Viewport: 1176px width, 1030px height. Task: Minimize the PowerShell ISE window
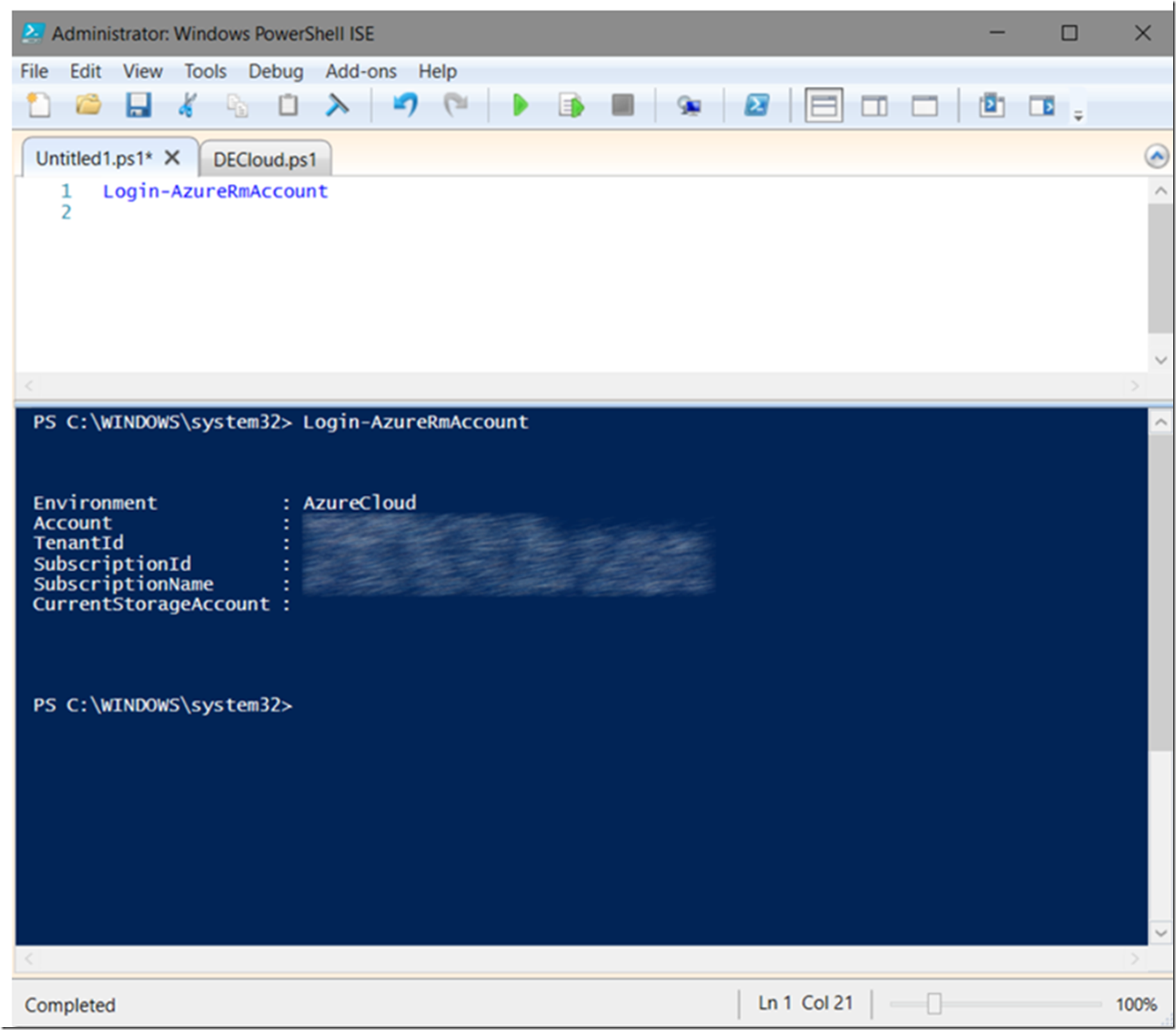click(998, 33)
